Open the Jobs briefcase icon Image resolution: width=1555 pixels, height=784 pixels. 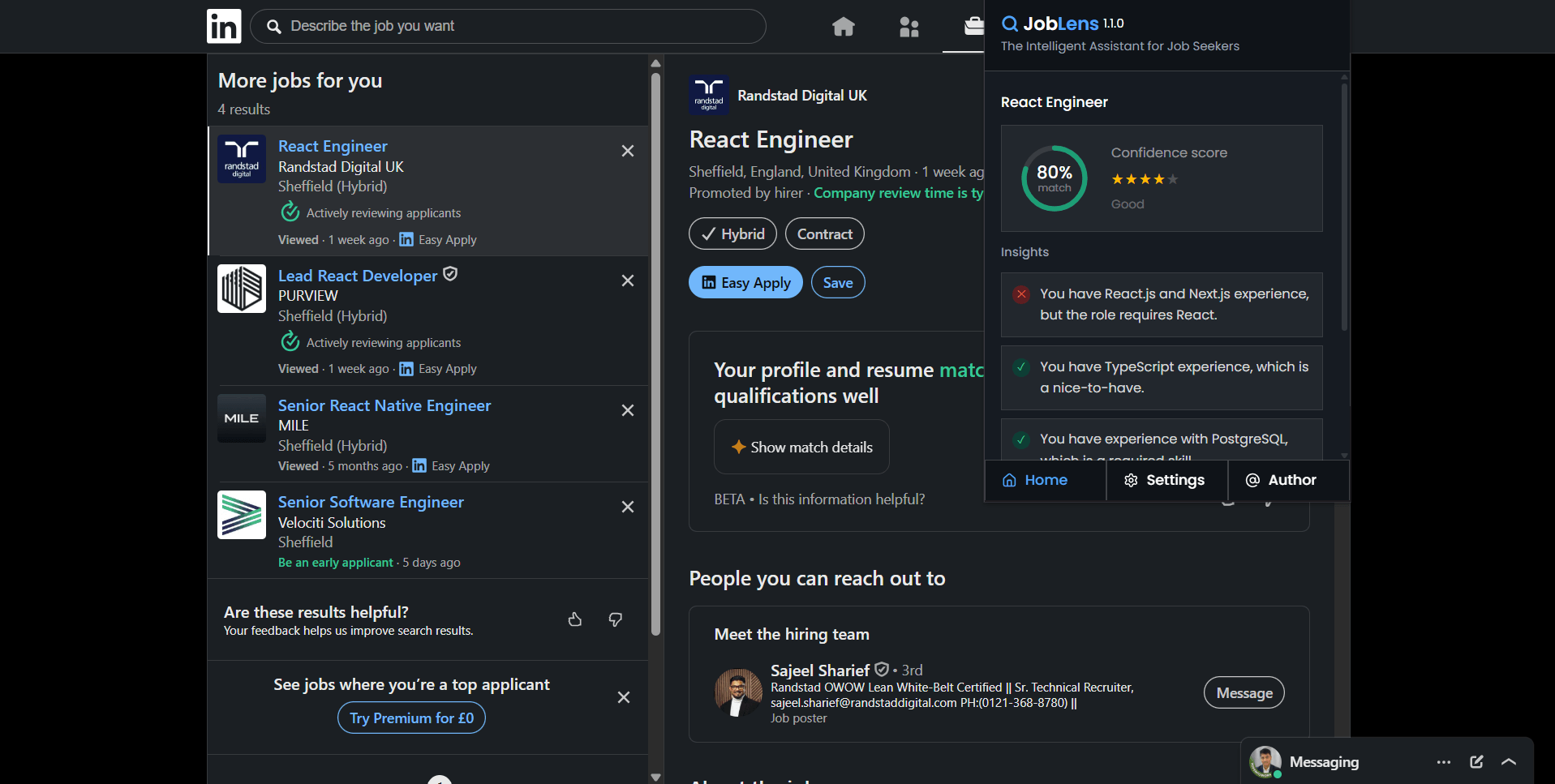973,27
